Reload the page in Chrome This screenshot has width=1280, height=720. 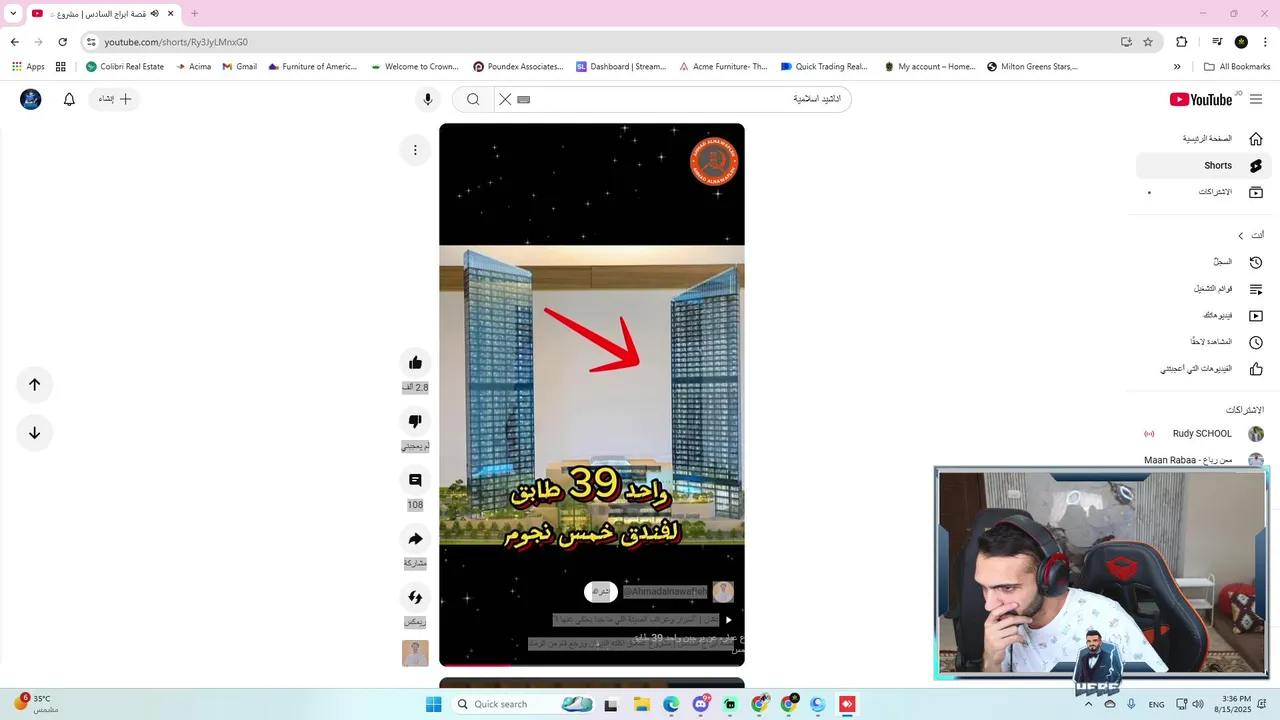pyautogui.click(x=62, y=42)
